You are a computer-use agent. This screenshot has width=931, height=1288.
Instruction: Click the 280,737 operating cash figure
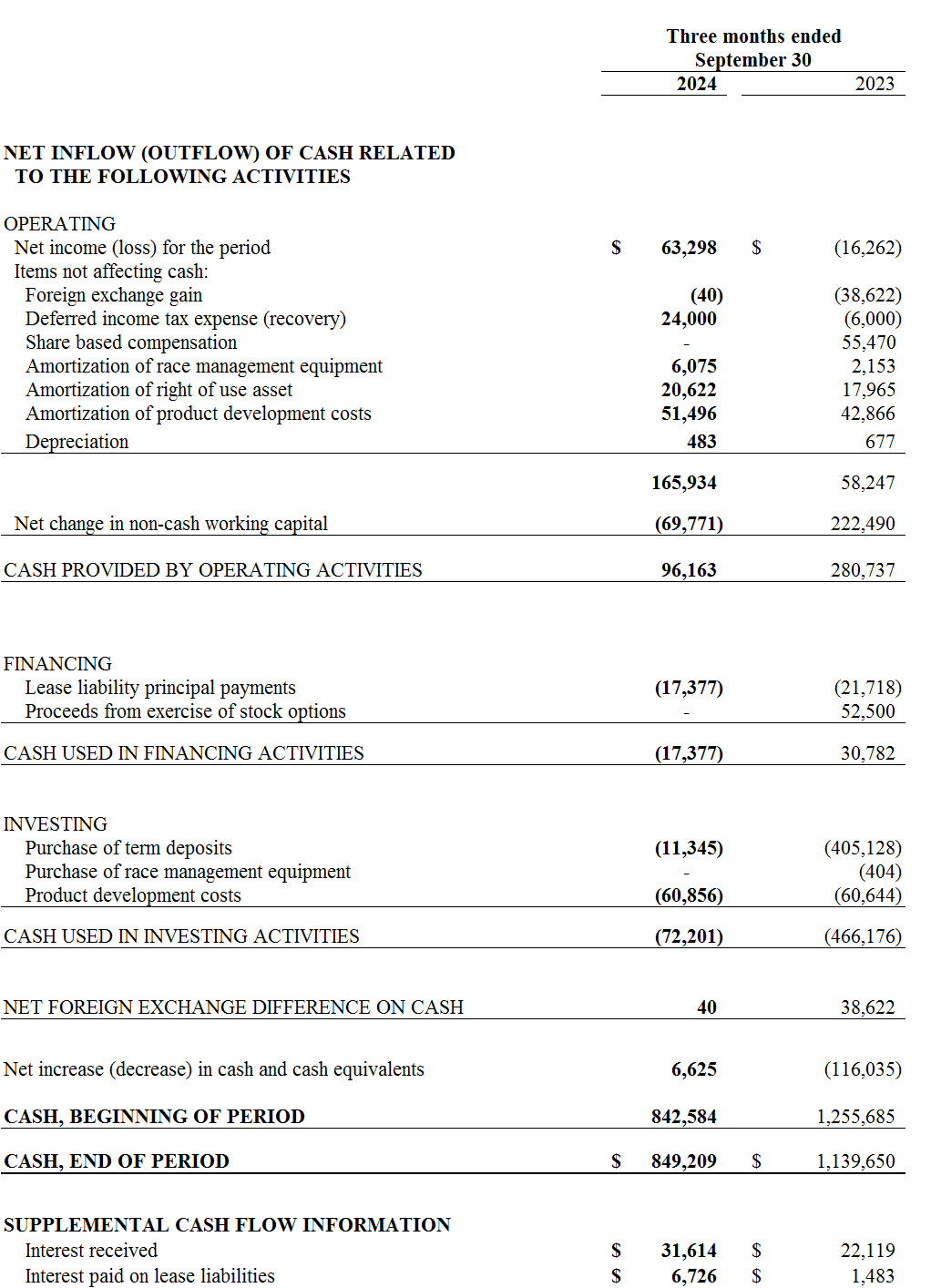863,570
